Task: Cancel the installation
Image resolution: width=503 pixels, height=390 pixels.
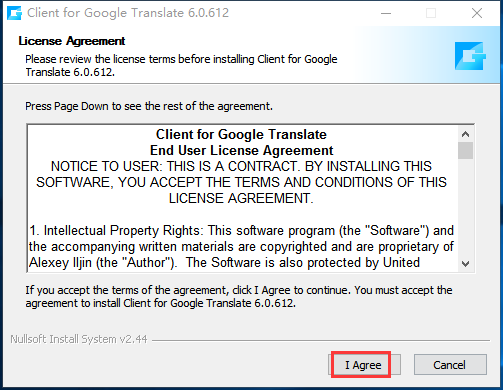Action: tap(450, 365)
